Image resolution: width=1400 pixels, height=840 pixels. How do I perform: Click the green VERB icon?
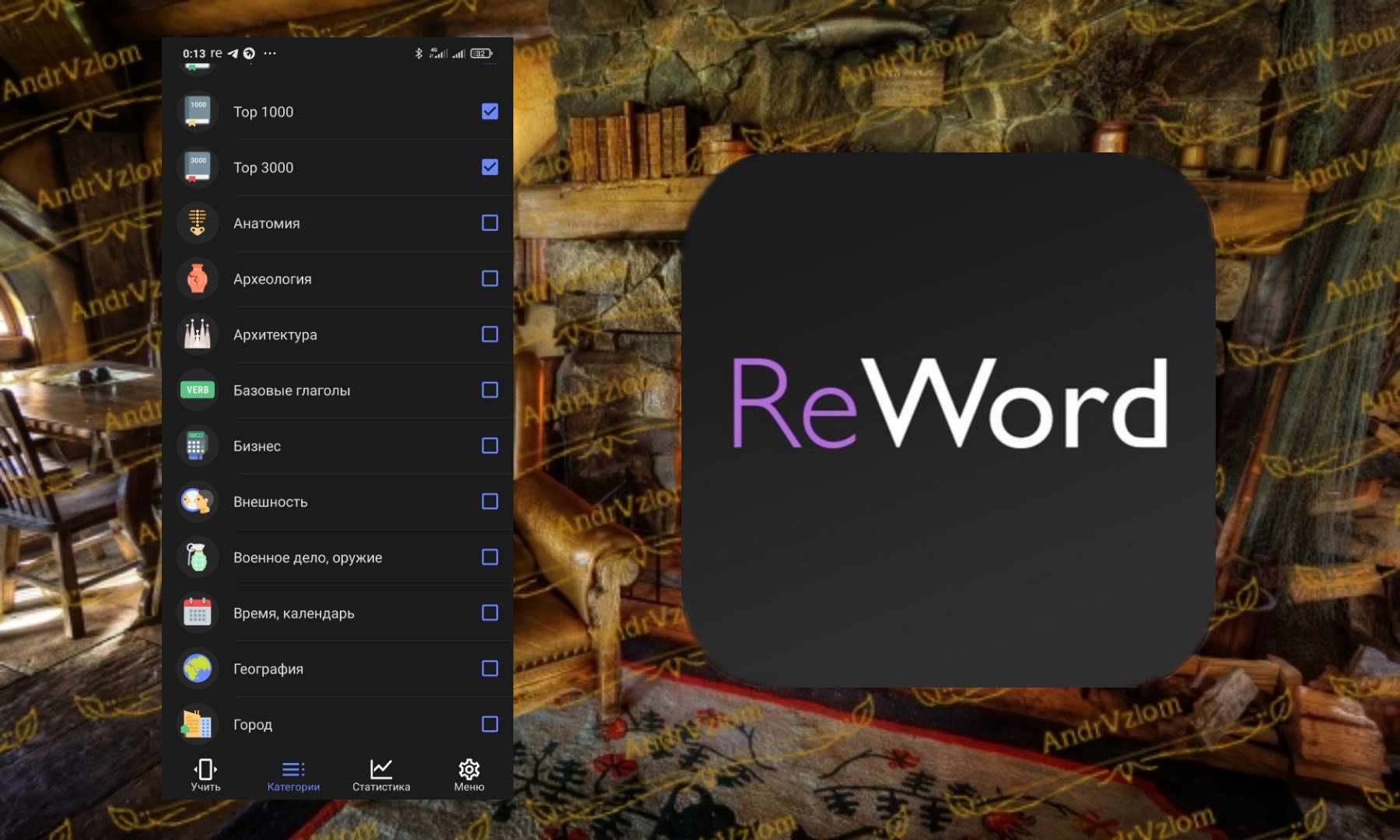[198, 390]
